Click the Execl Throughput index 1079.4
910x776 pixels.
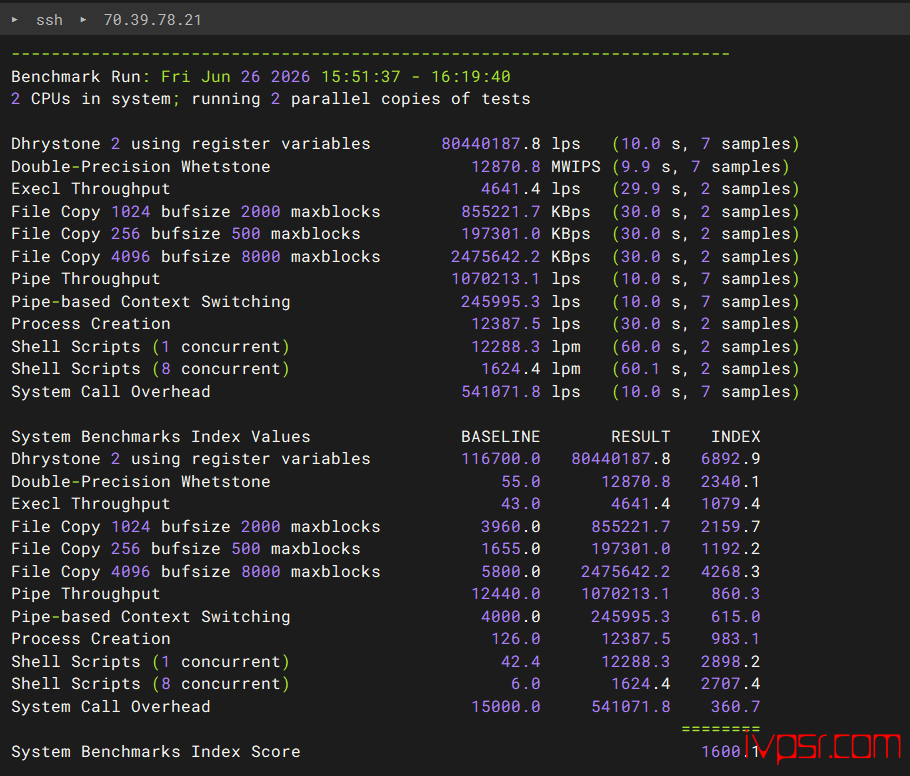pos(731,504)
